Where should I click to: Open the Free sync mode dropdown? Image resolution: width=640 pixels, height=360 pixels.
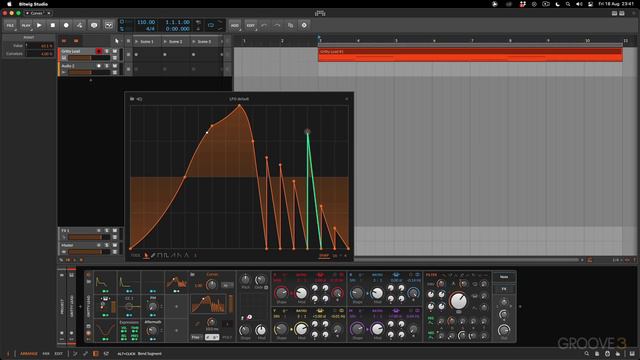click(x=197, y=337)
